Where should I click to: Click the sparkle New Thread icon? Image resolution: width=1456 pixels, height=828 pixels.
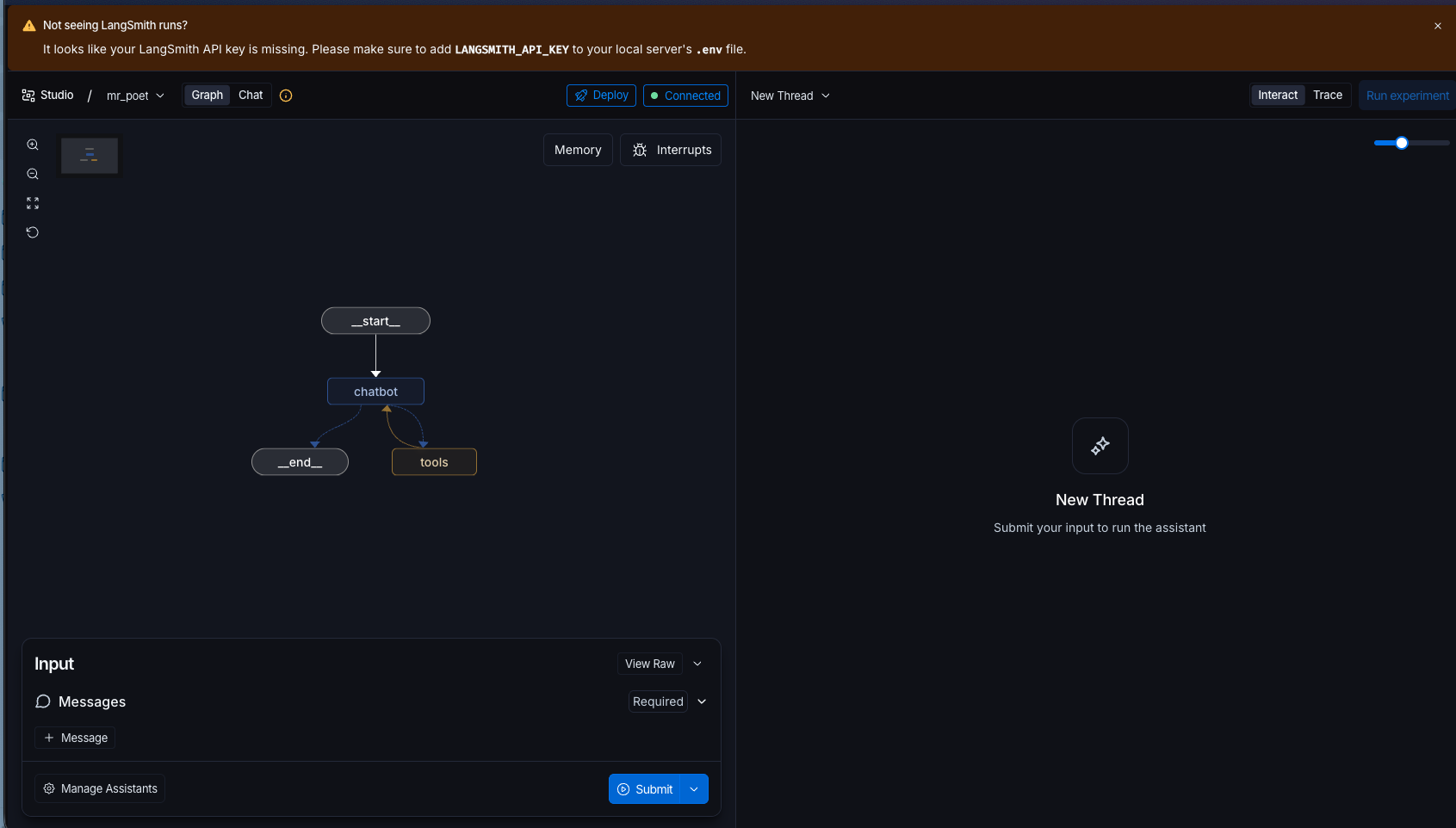click(1100, 446)
